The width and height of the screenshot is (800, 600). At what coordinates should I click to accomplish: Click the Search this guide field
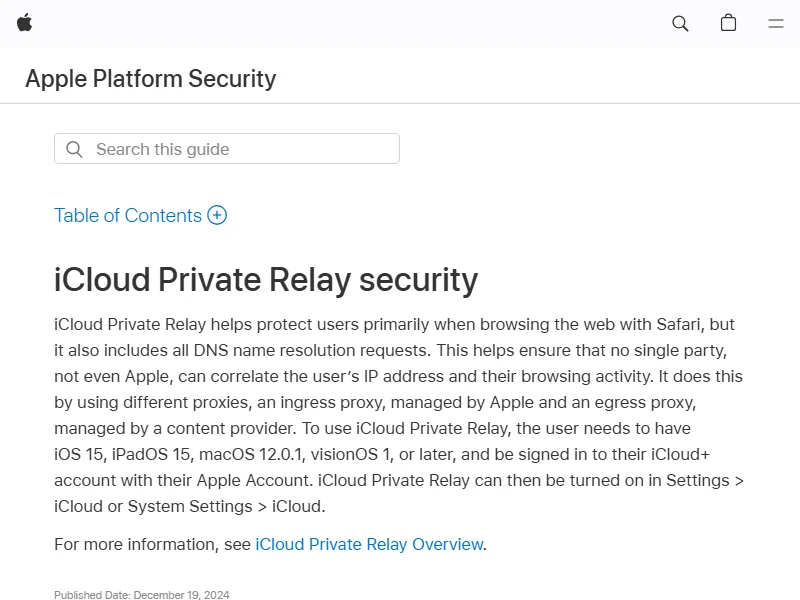pyautogui.click(x=227, y=148)
